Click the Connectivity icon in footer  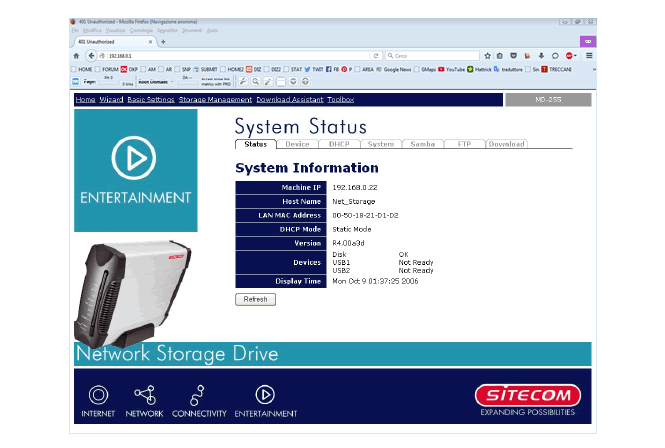[198, 394]
